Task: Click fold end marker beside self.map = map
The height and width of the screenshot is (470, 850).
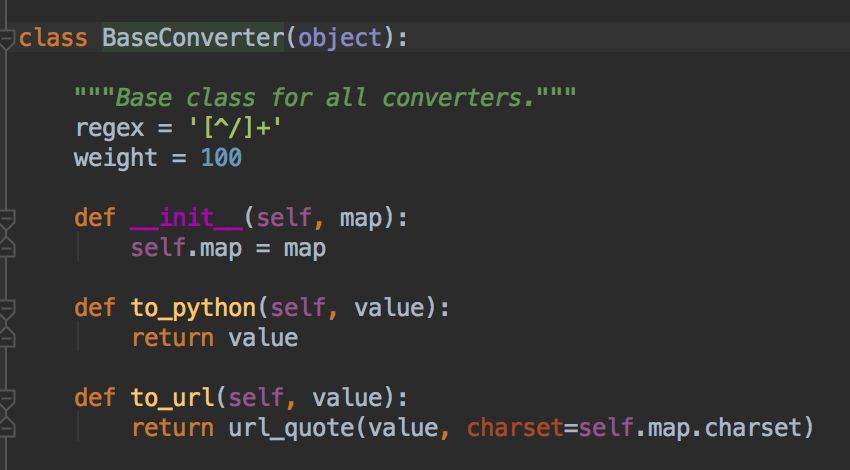Action: pos(7,248)
